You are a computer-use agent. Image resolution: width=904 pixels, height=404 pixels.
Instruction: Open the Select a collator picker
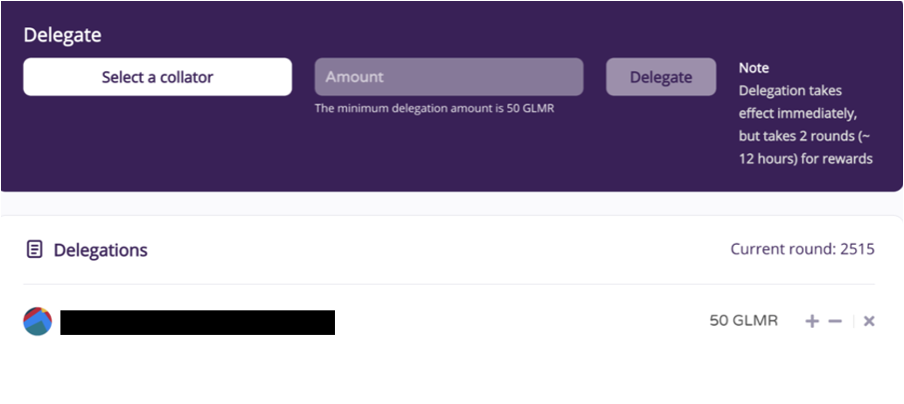coord(157,77)
